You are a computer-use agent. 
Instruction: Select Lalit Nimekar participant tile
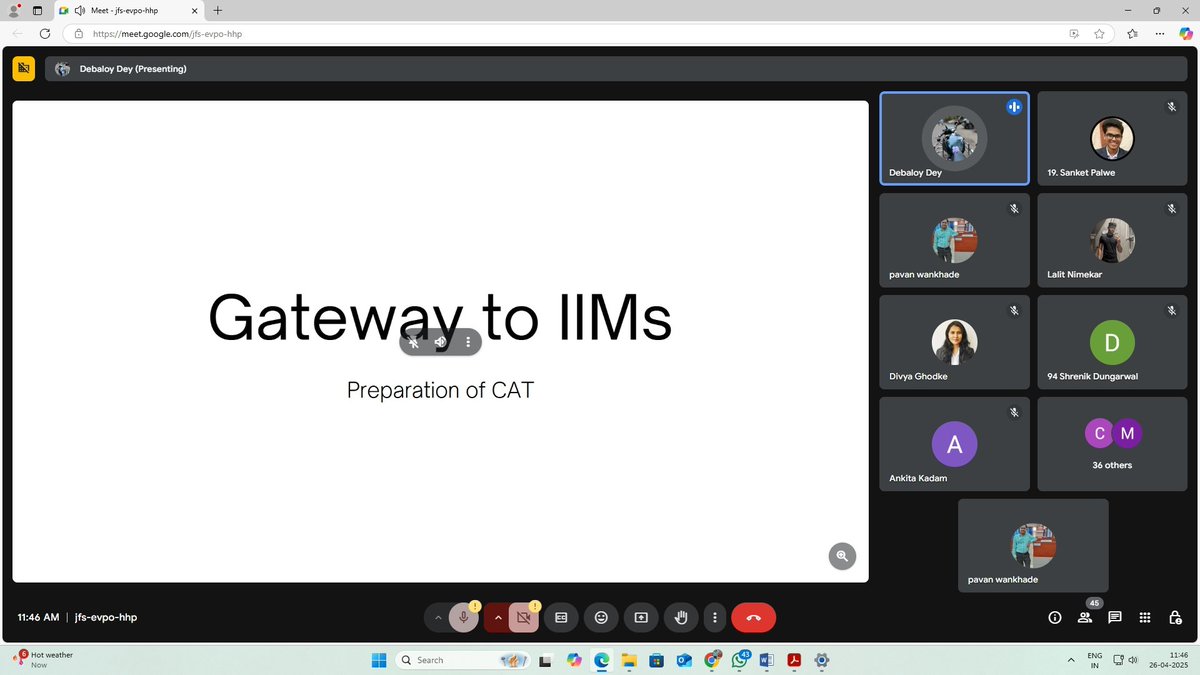coord(1112,240)
